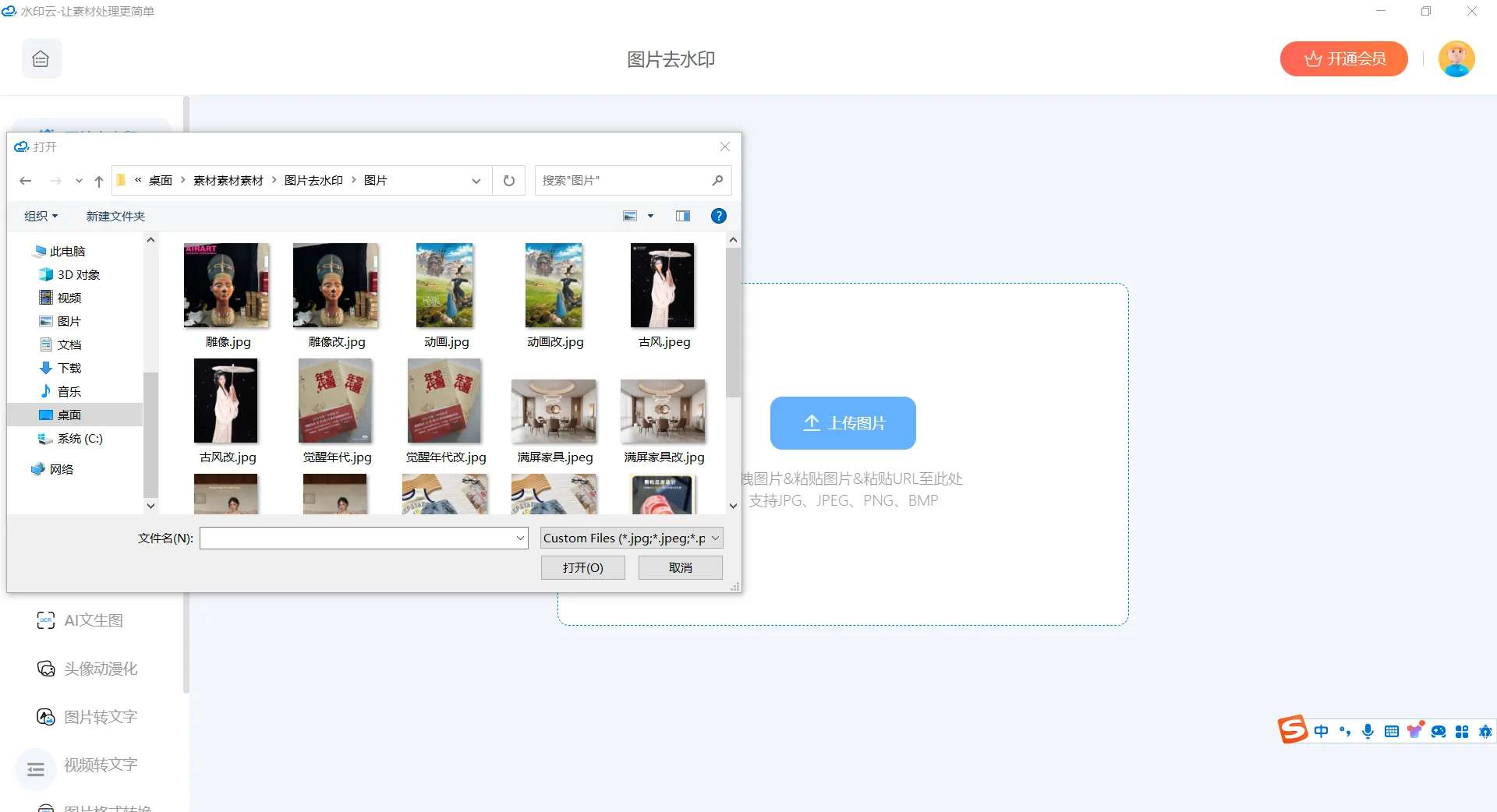Open the Custom Files type filter dropdown
Image resolution: width=1497 pixels, height=812 pixels.
click(x=632, y=538)
